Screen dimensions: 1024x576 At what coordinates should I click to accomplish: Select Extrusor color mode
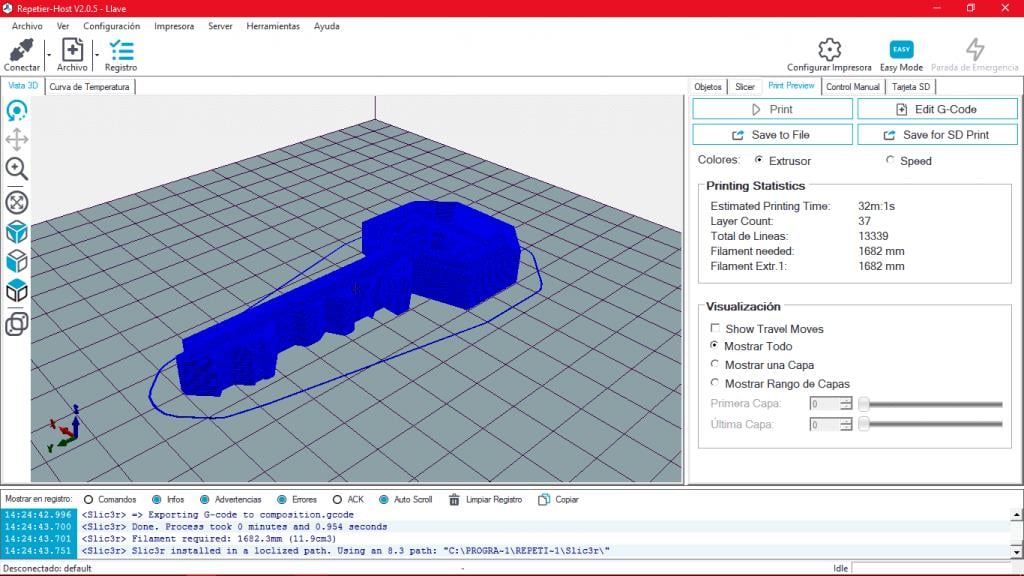[x=758, y=160]
